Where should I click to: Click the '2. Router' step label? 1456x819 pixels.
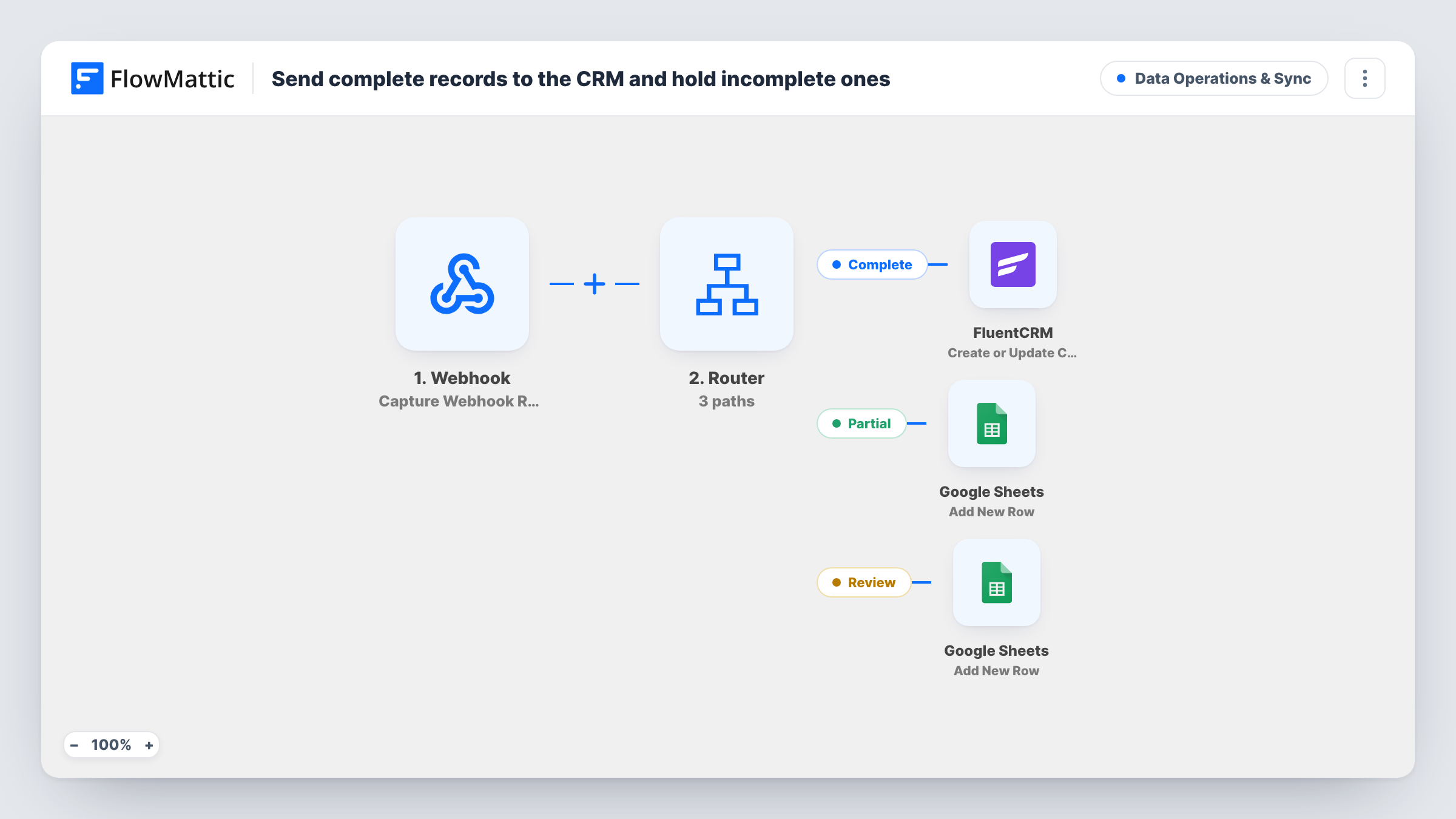point(726,378)
